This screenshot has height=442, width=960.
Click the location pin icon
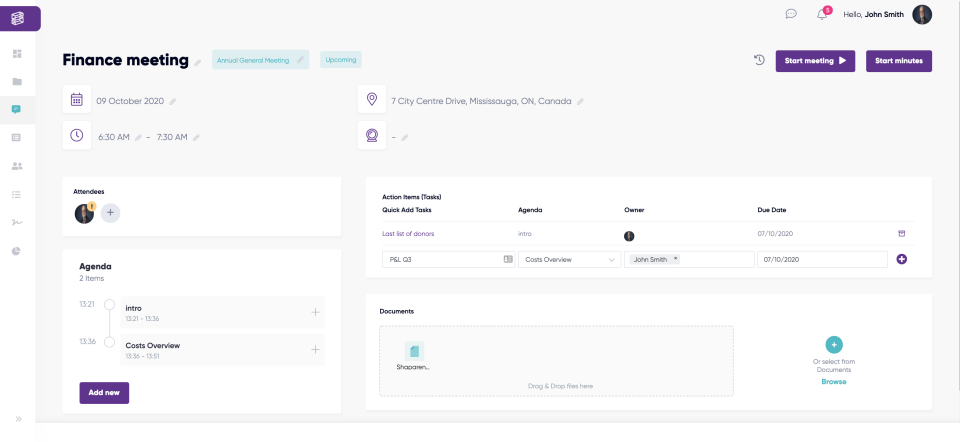(372, 100)
